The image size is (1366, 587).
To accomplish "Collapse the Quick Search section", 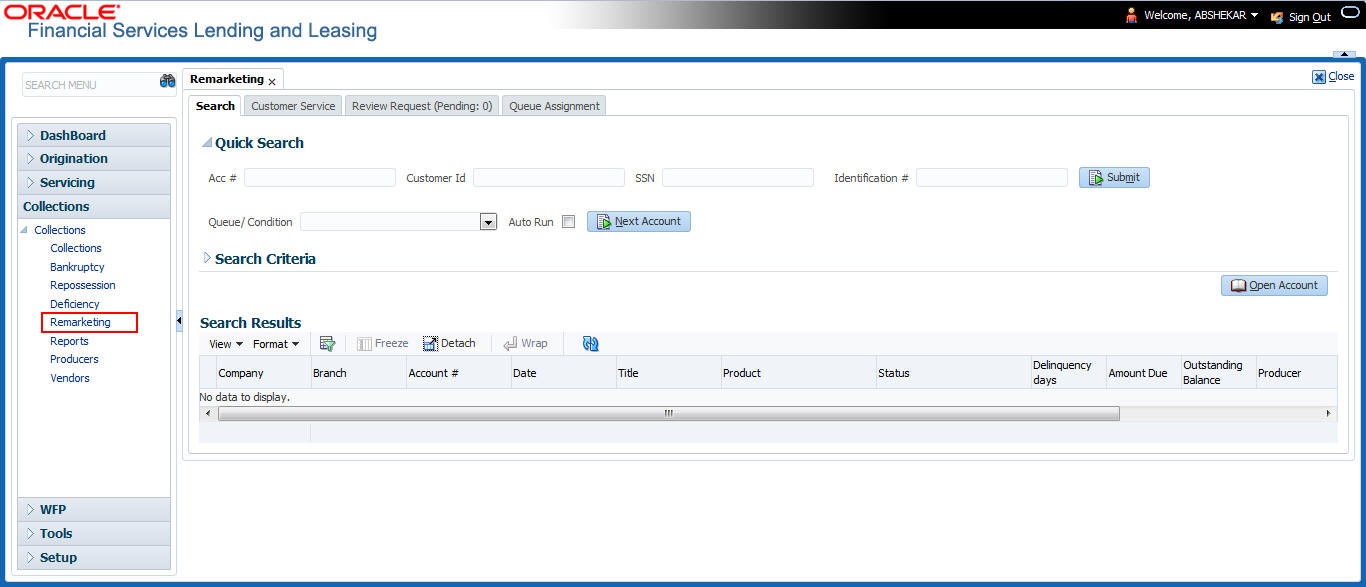I will (x=207, y=143).
